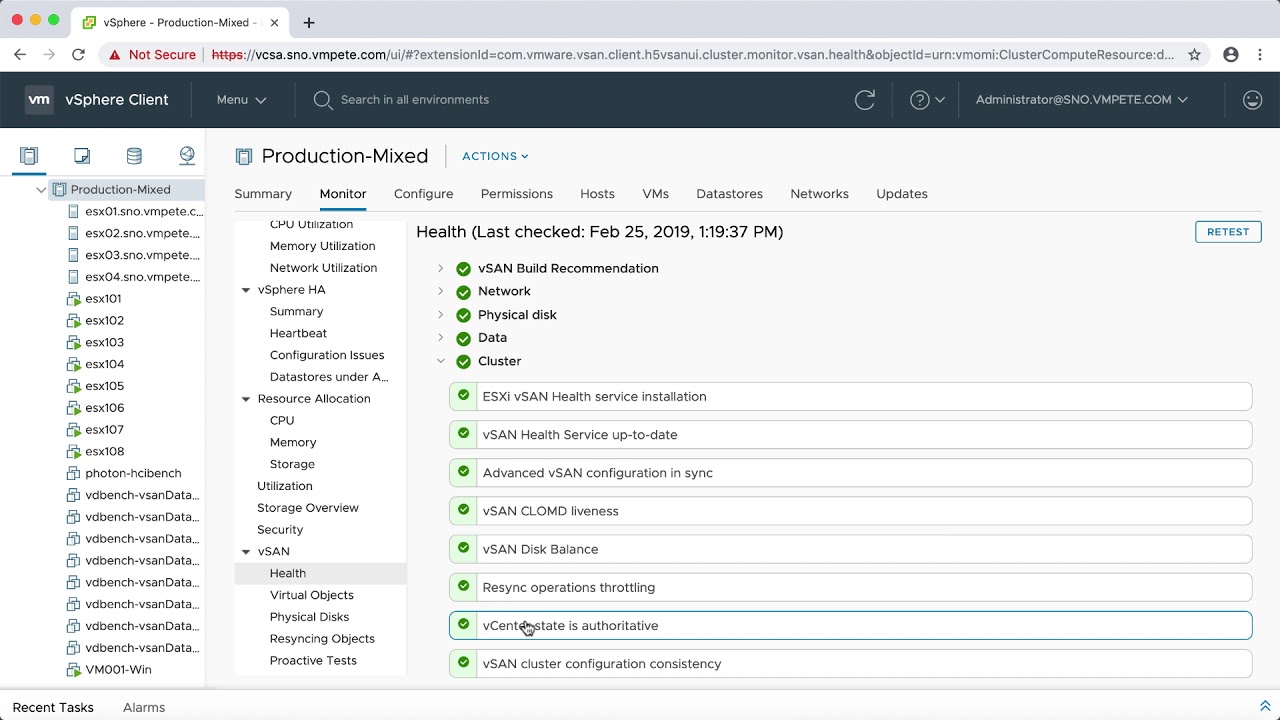
Task: Collapse the Cluster health check group
Action: coord(440,361)
